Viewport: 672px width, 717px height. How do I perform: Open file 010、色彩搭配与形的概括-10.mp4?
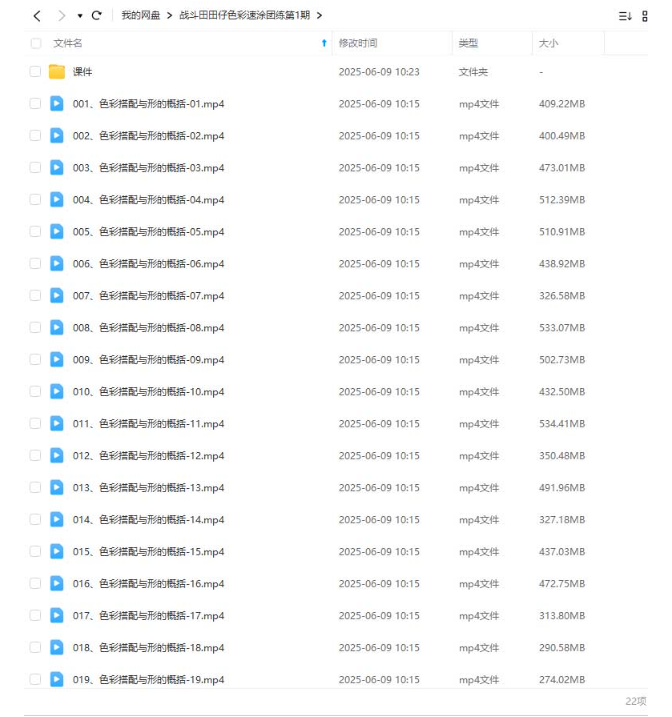coord(149,392)
